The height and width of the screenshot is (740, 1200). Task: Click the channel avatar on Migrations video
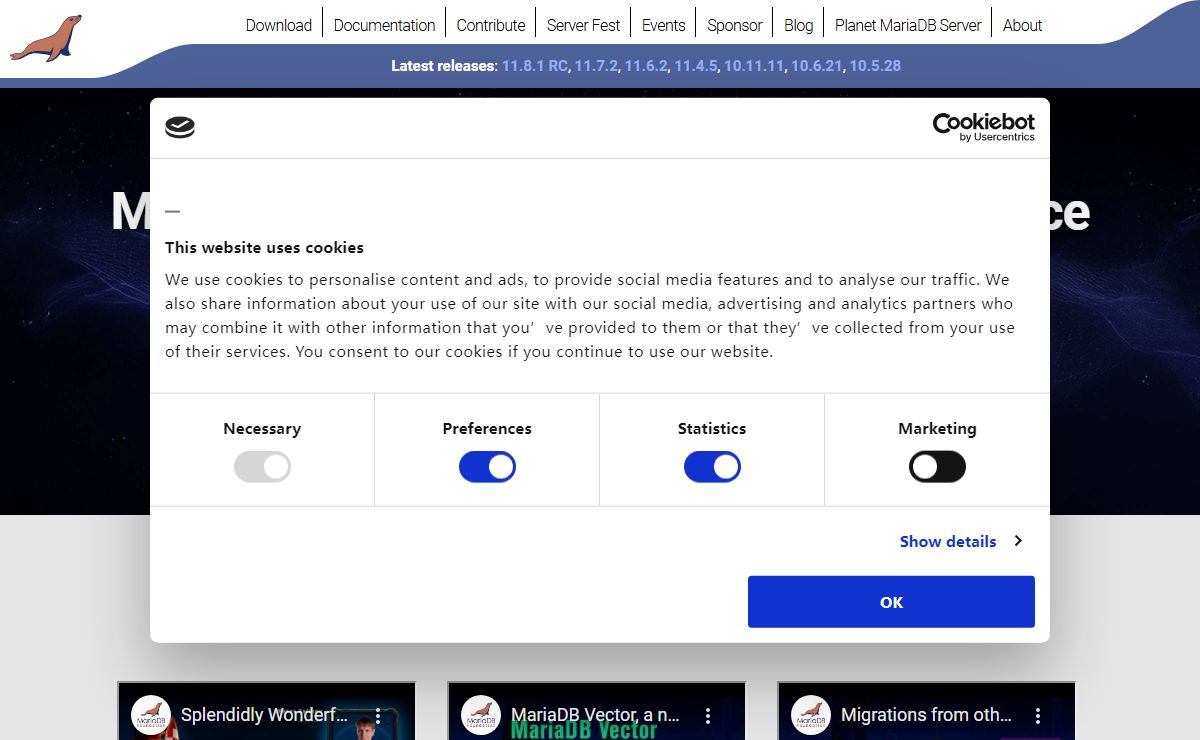click(x=811, y=715)
